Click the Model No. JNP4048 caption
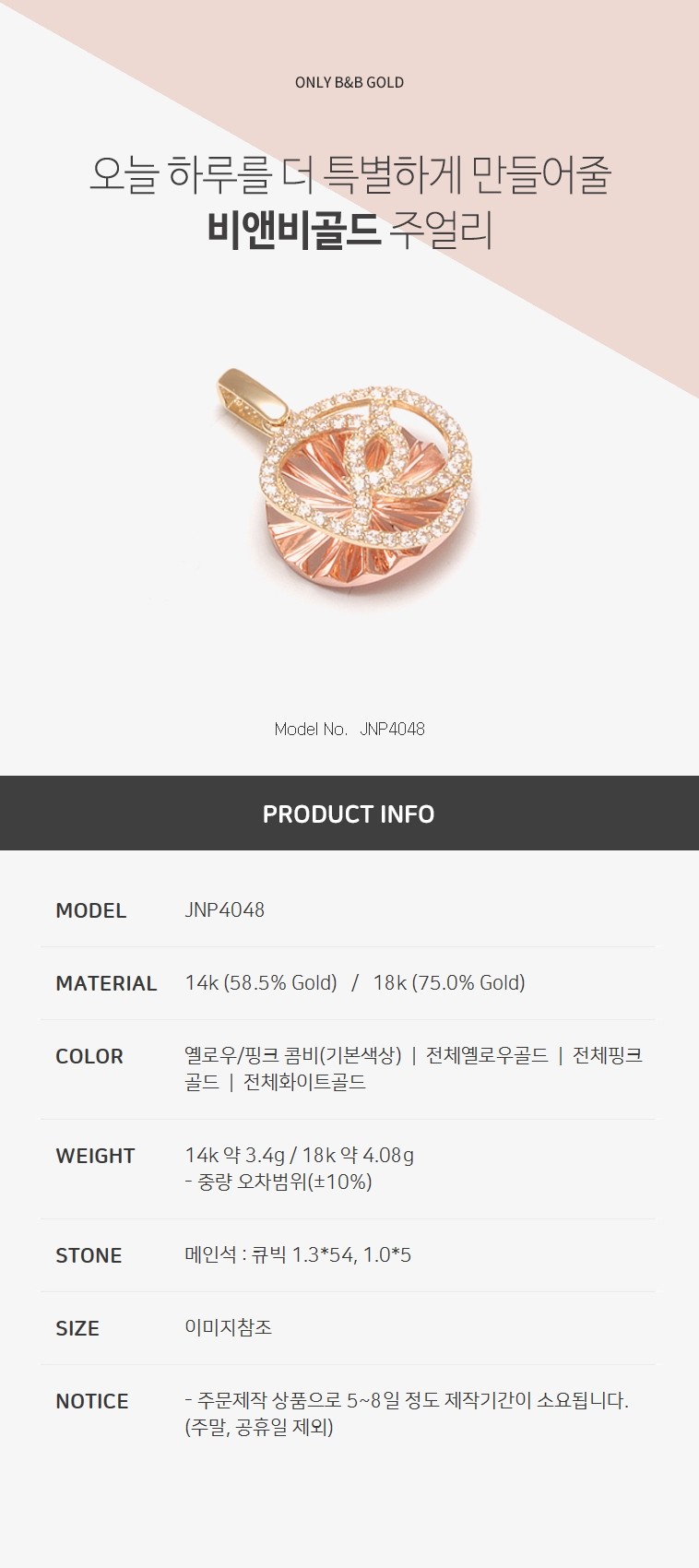 (x=349, y=729)
